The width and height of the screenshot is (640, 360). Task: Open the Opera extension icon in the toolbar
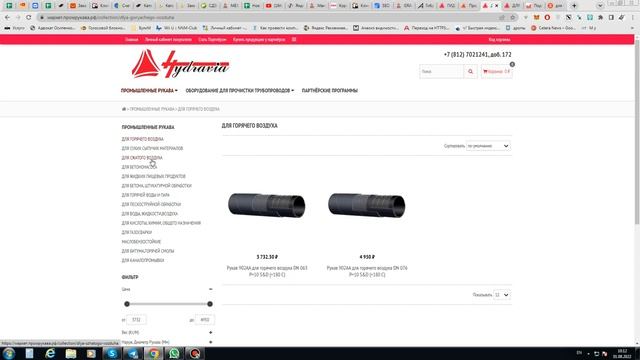547,18
